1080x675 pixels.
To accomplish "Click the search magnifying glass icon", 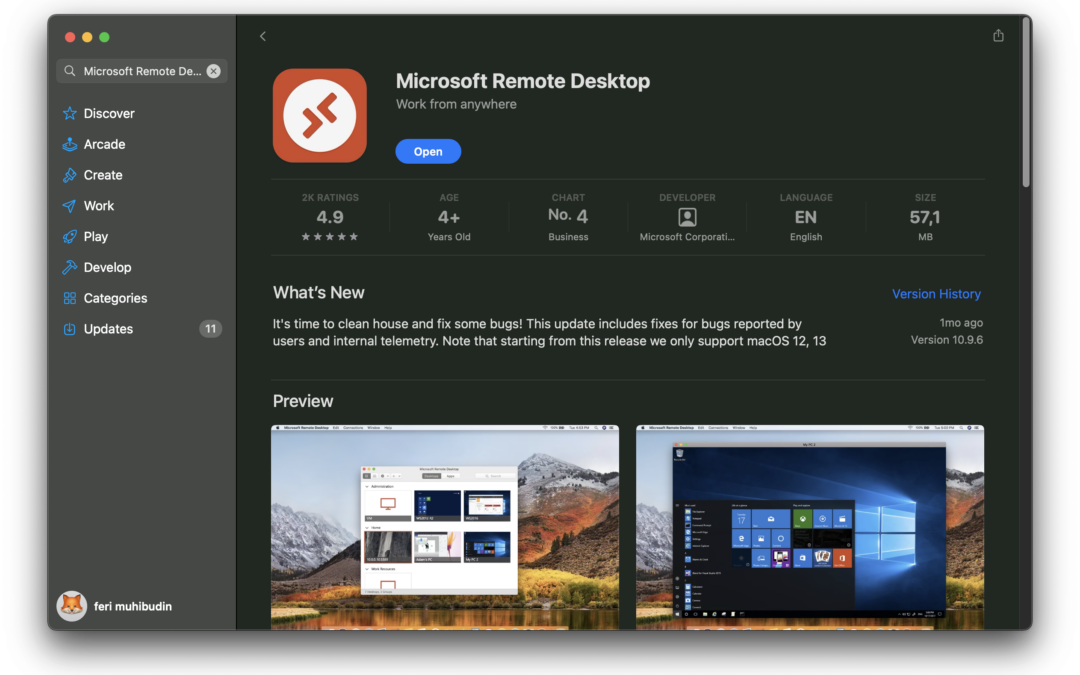I will [x=70, y=71].
